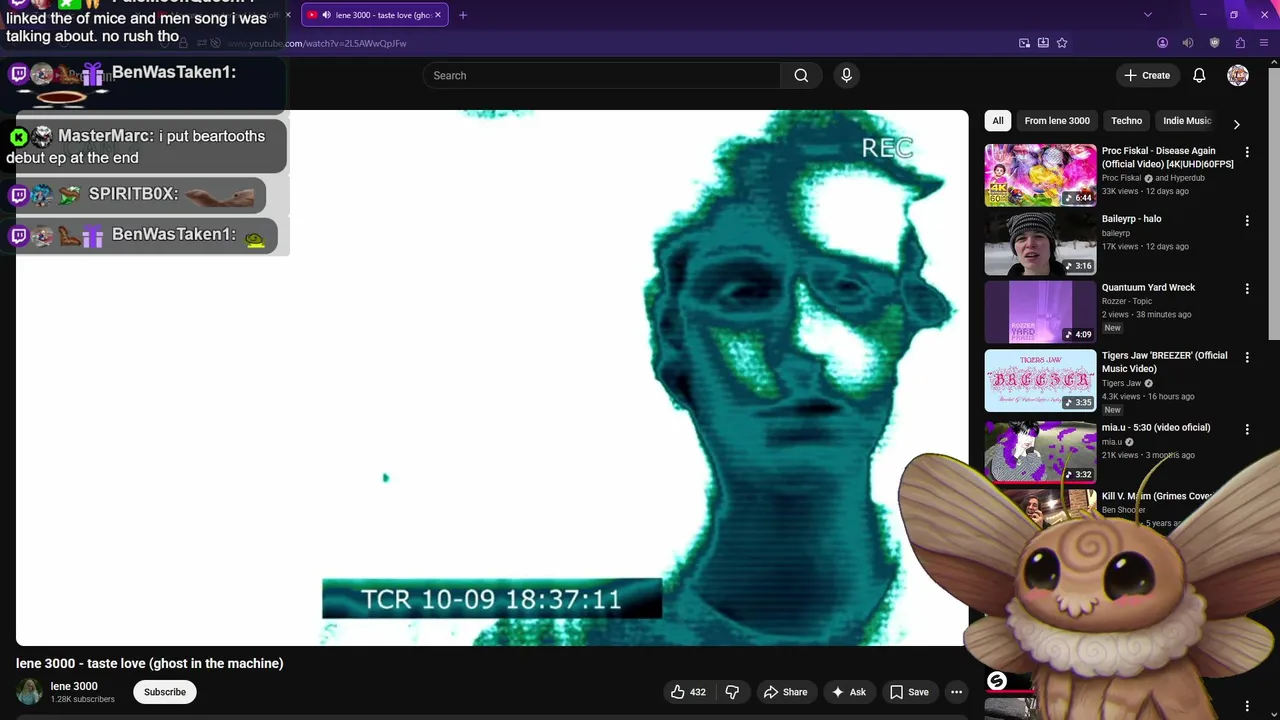Viewport: 1280px width, 720px height.
Task: Click the video player to pause playback
Action: [492, 378]
